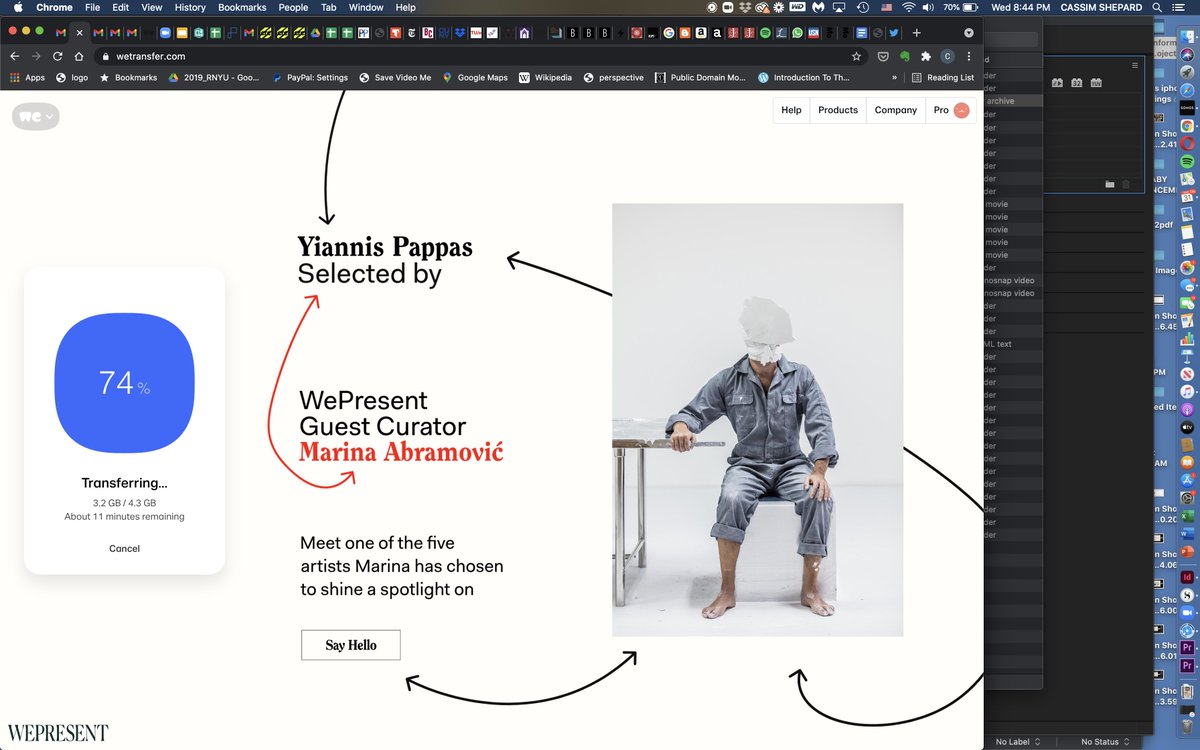Image resolution: width=1200 pixels, height=750 pixels.
Task: Open Chrome profile C avatar
Action: tap(947, 57)
